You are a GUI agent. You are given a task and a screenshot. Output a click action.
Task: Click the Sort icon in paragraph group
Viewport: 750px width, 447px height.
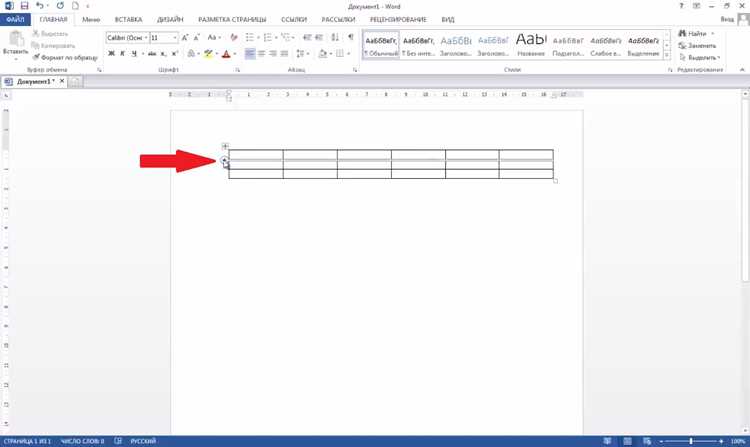pyautogui.click(x=335, y=37)
